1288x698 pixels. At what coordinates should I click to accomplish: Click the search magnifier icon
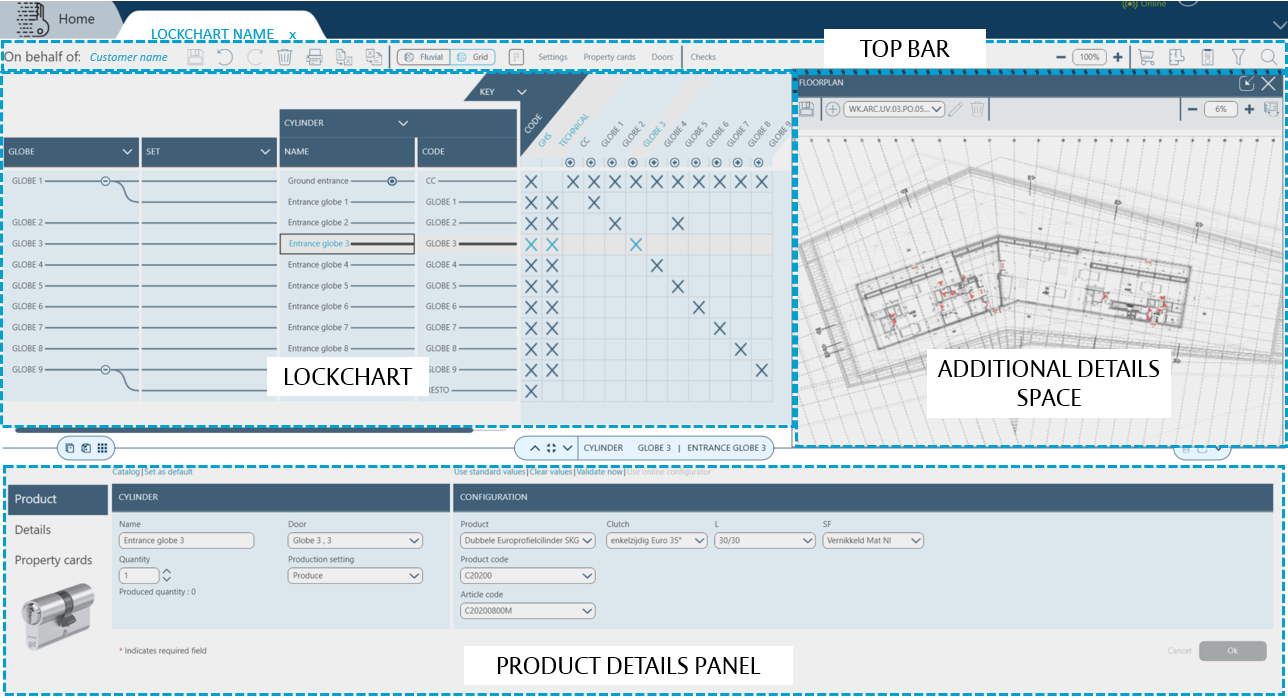[1268, 57]
